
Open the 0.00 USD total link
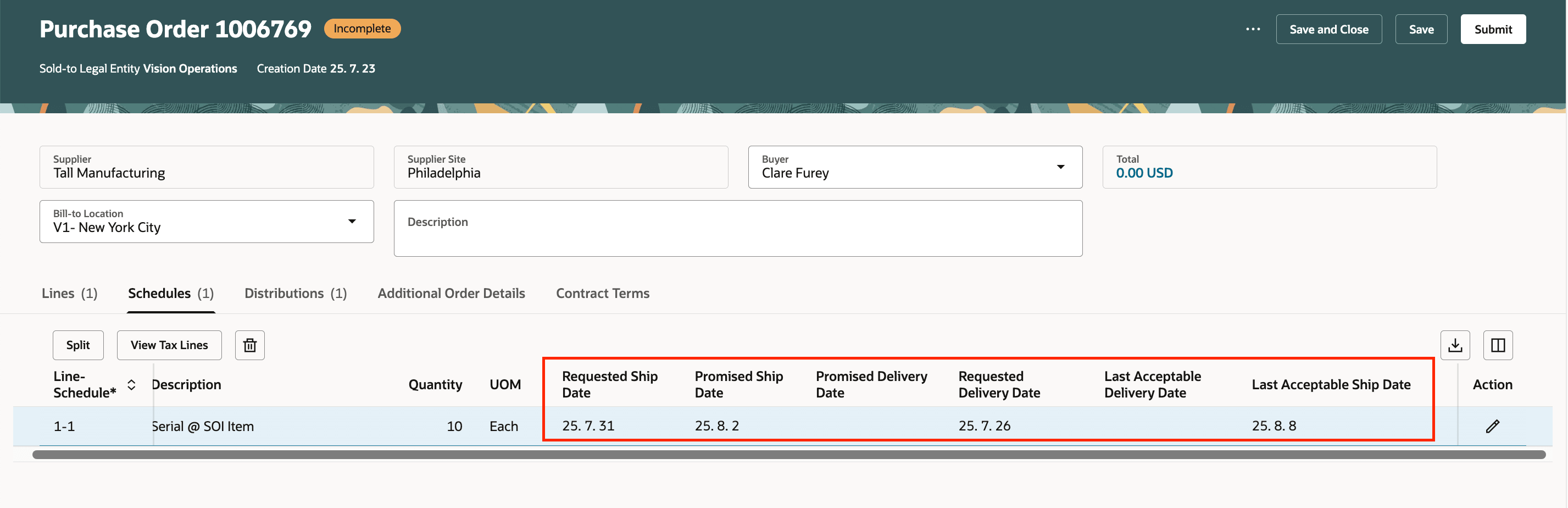click(x=1144, y=173)
